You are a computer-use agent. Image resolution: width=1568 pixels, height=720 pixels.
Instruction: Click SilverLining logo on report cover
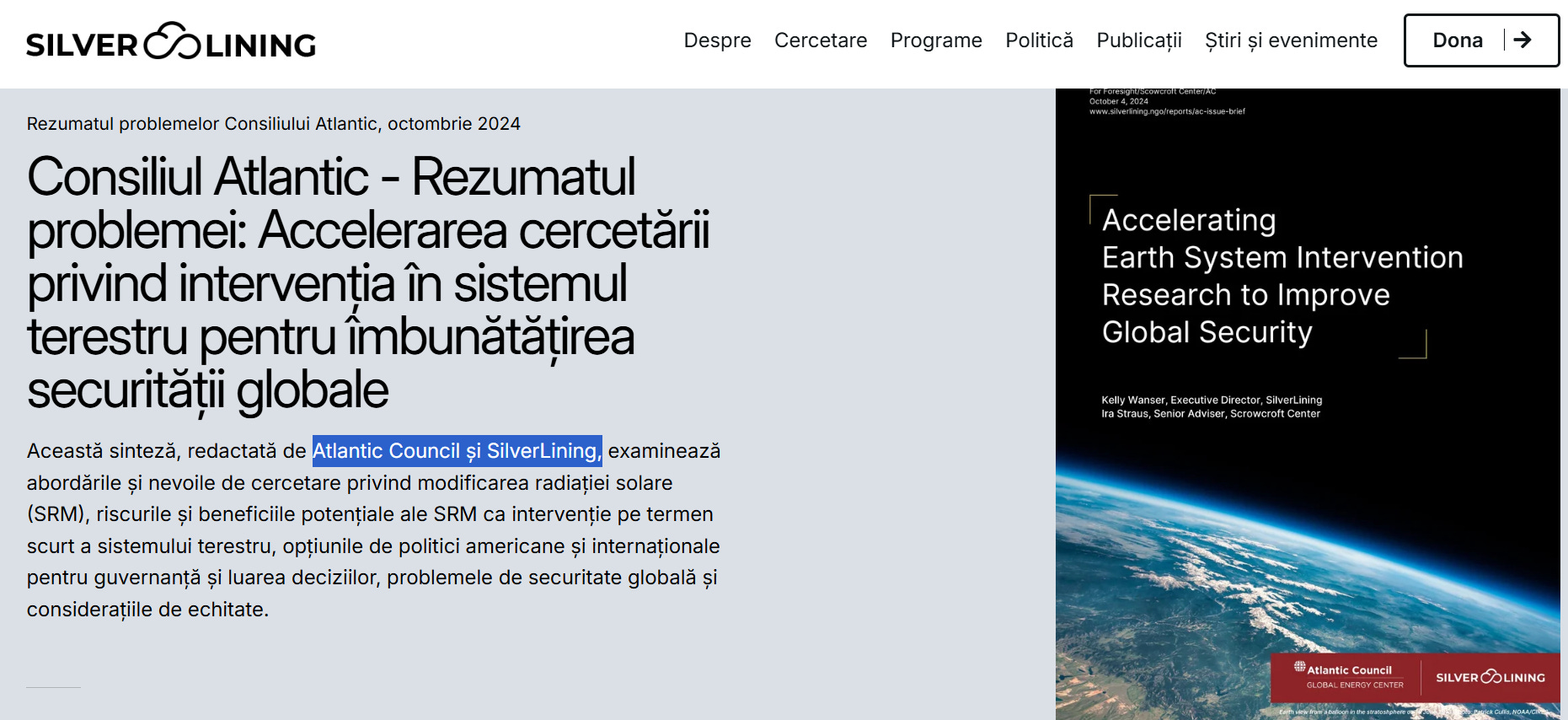1490,677
